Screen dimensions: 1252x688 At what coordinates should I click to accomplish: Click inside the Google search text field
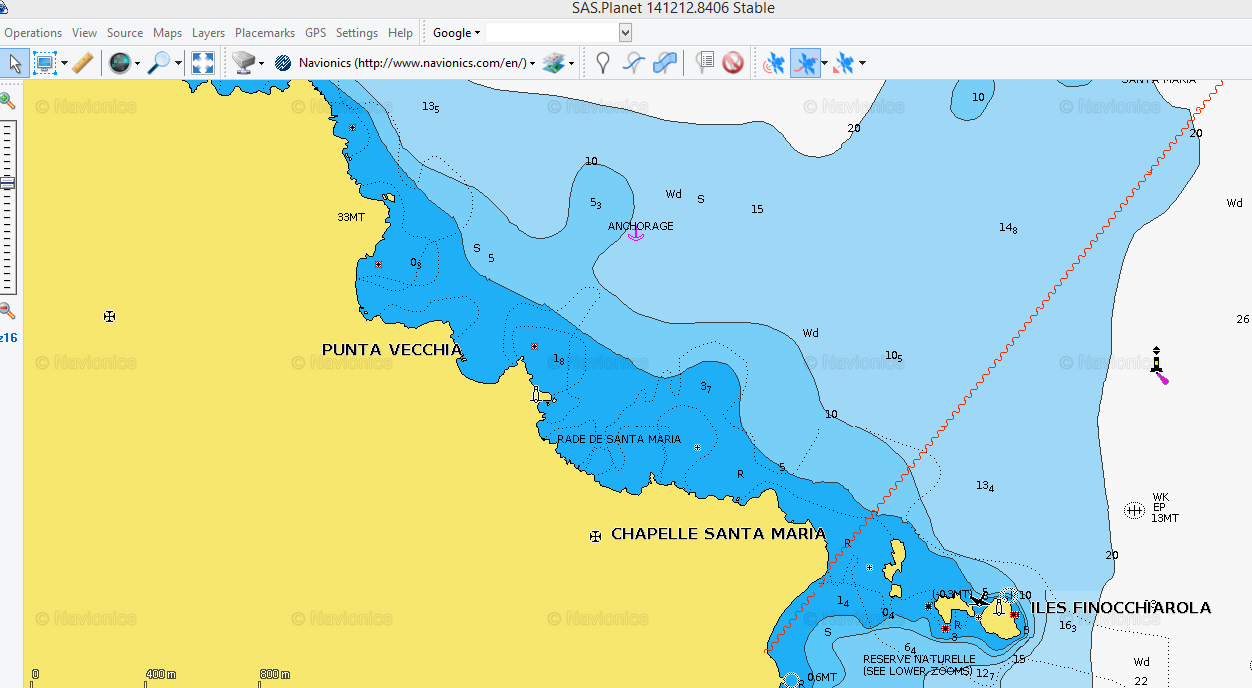[x=552, y=33]
